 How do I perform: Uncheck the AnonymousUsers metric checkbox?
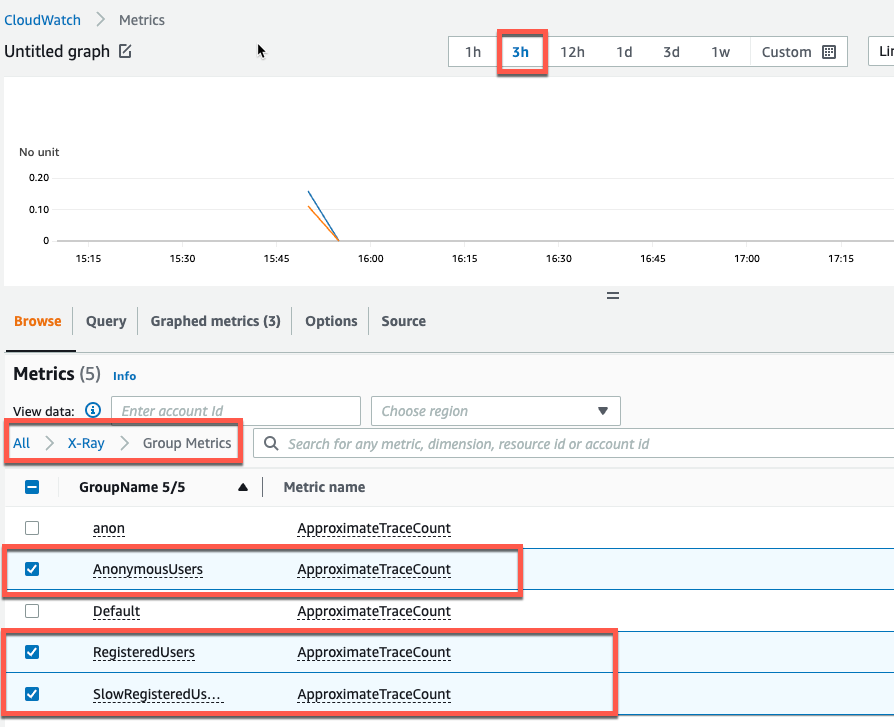(32, 569)
